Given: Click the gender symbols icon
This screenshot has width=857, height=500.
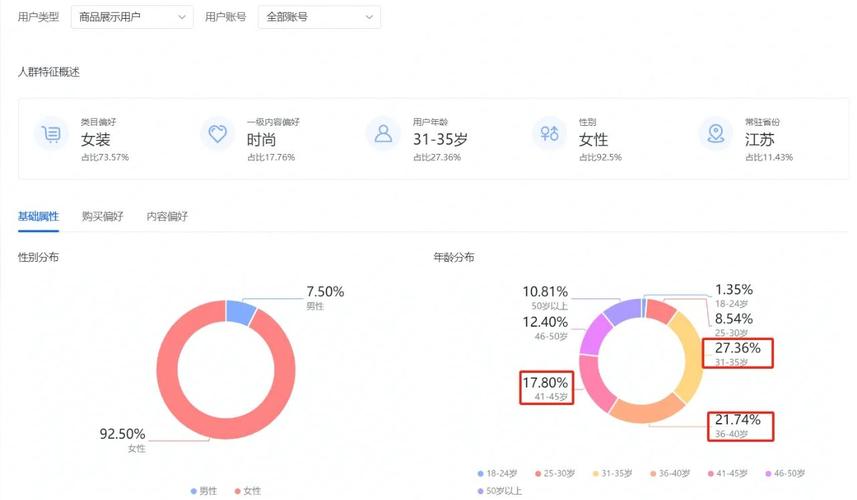Looking at the screenshot, I should 549,134.
